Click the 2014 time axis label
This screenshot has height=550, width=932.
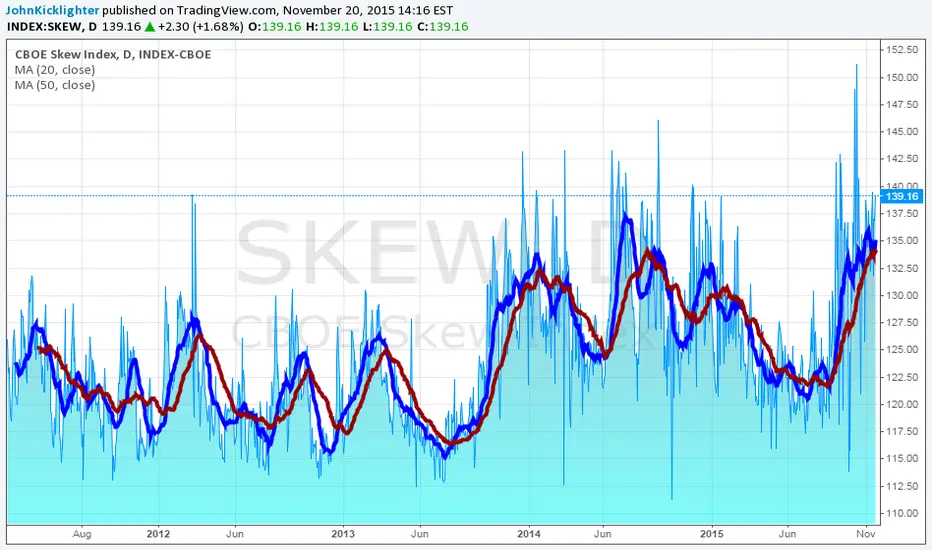click(528, 534)
